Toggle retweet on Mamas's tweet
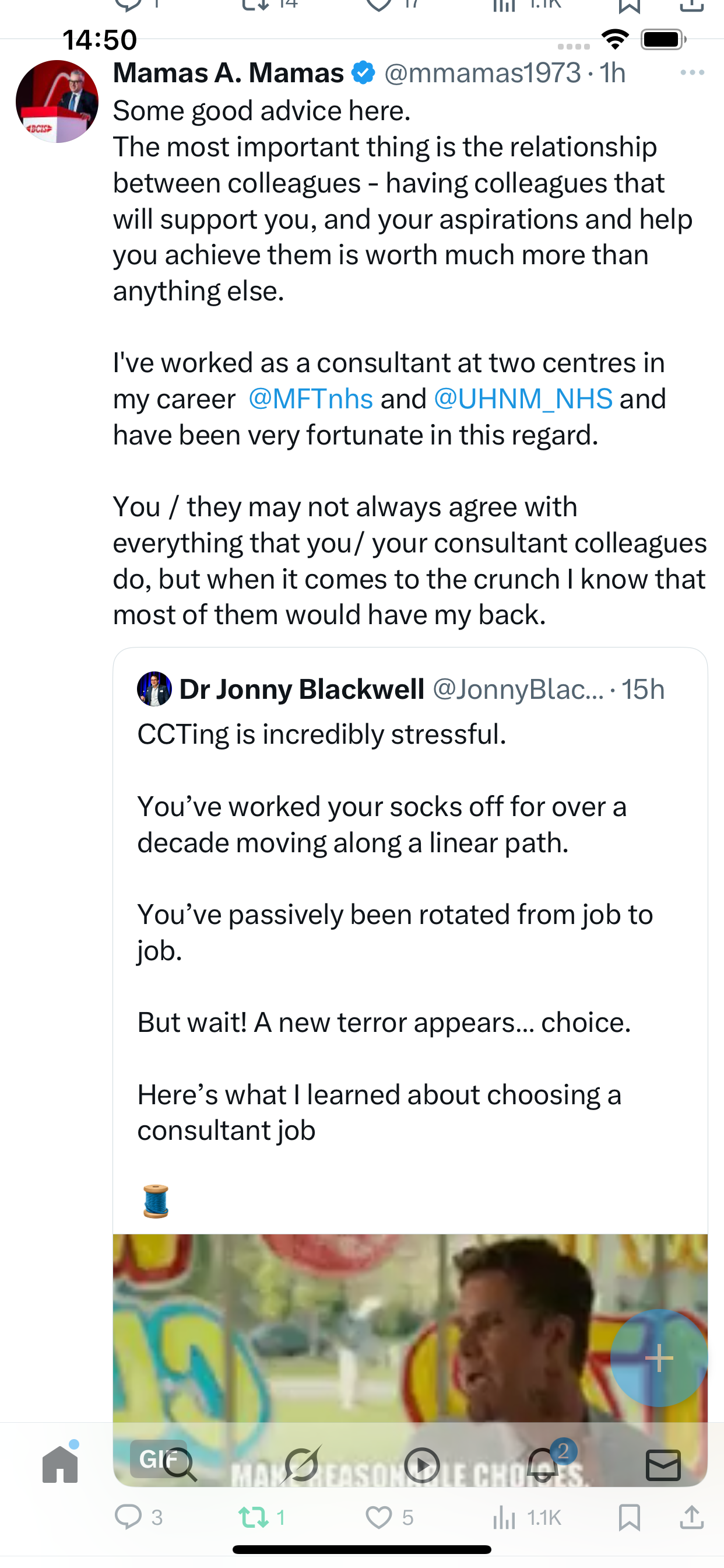This screenshot has width=724, height=1568. [254, 1517]
